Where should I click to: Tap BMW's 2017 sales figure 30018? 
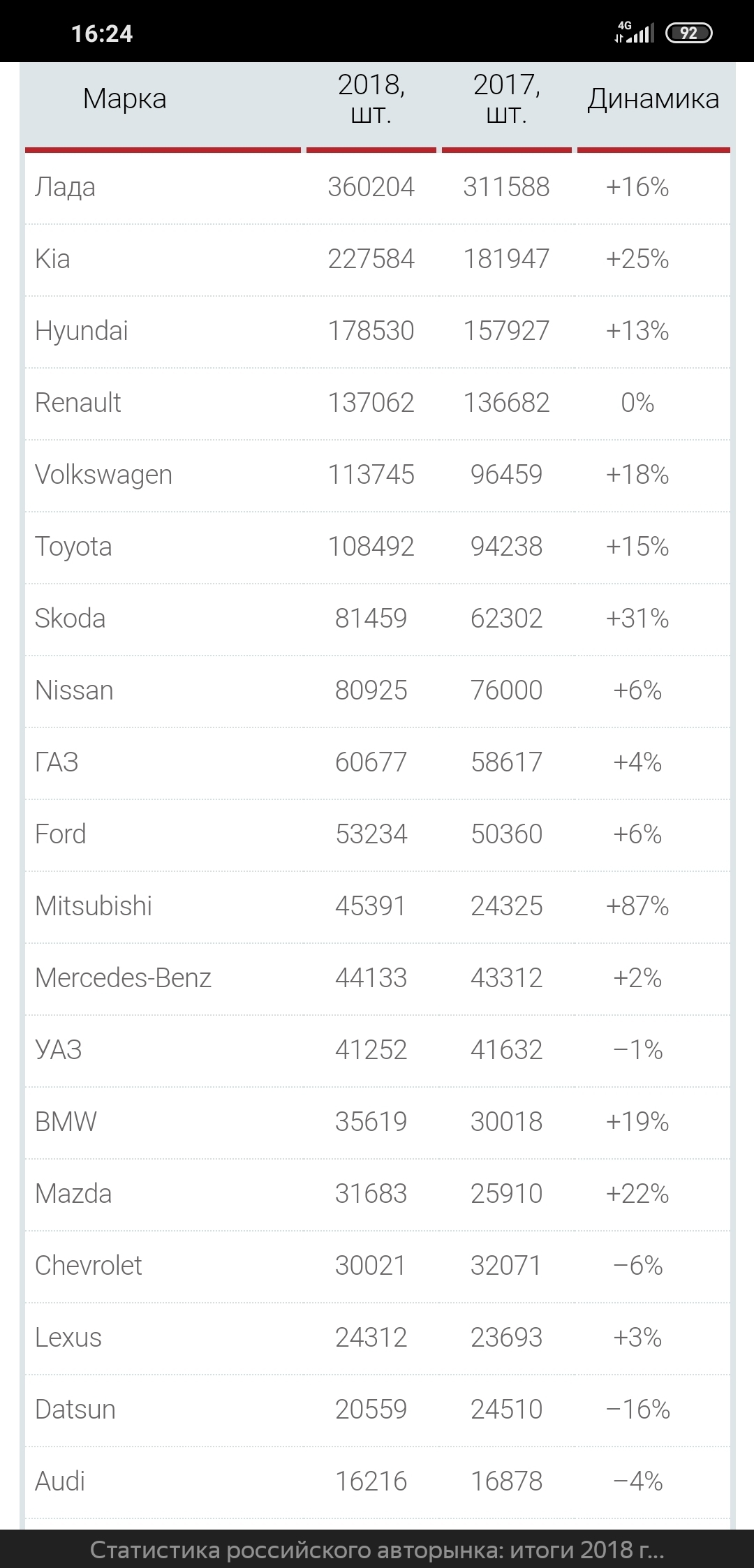coord(506,1122)
